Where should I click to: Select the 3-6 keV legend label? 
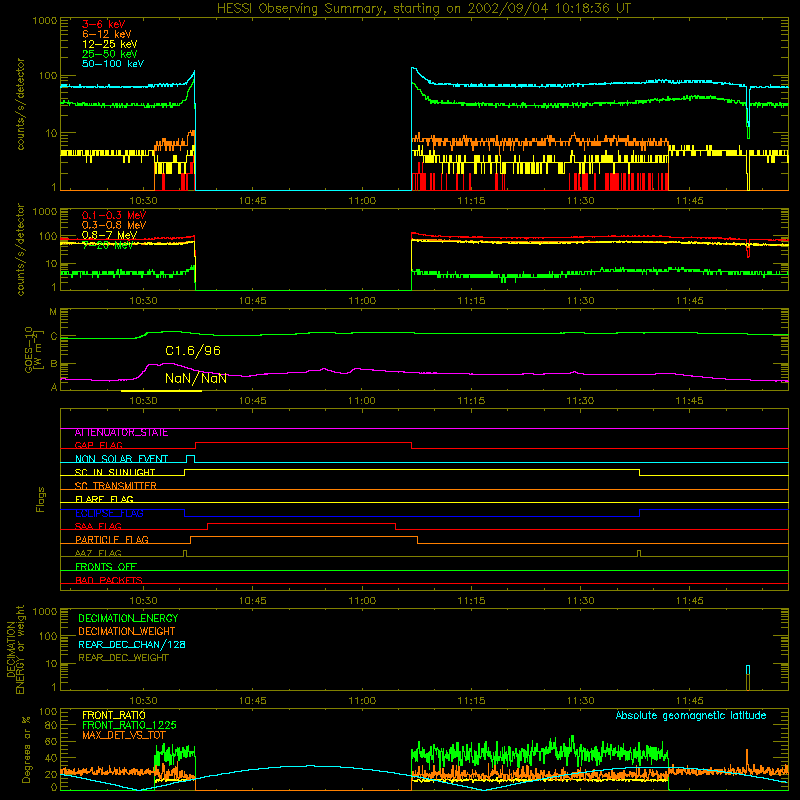[x=104, y=24]
